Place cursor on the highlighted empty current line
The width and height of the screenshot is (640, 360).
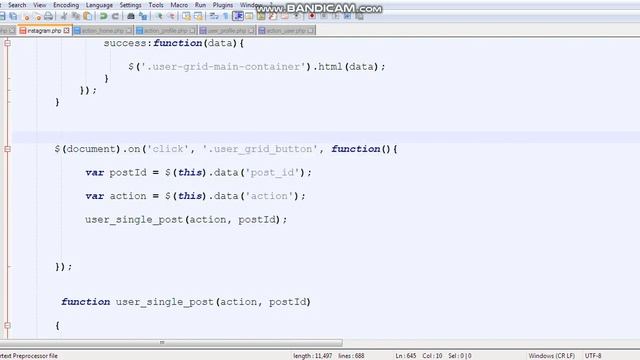326,137
